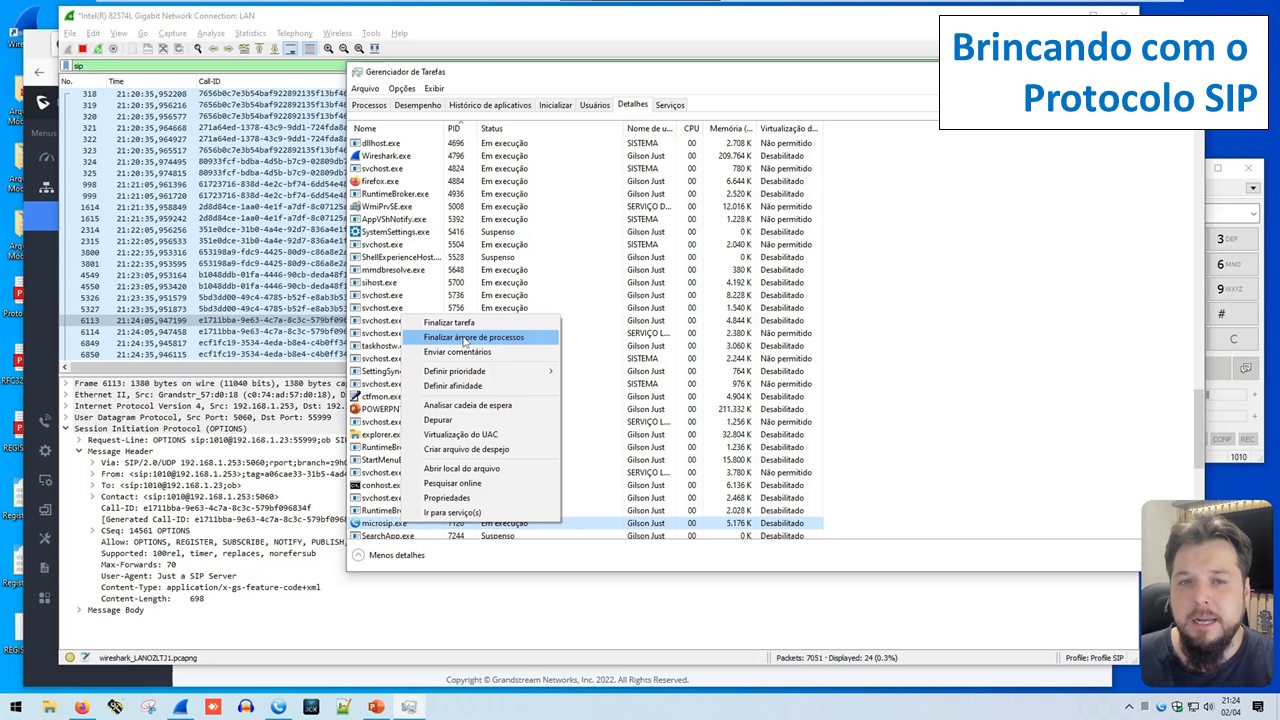Choose Propriedades in context menu
The width and height of the screenshot is (1280, 720).
[446, 498]
